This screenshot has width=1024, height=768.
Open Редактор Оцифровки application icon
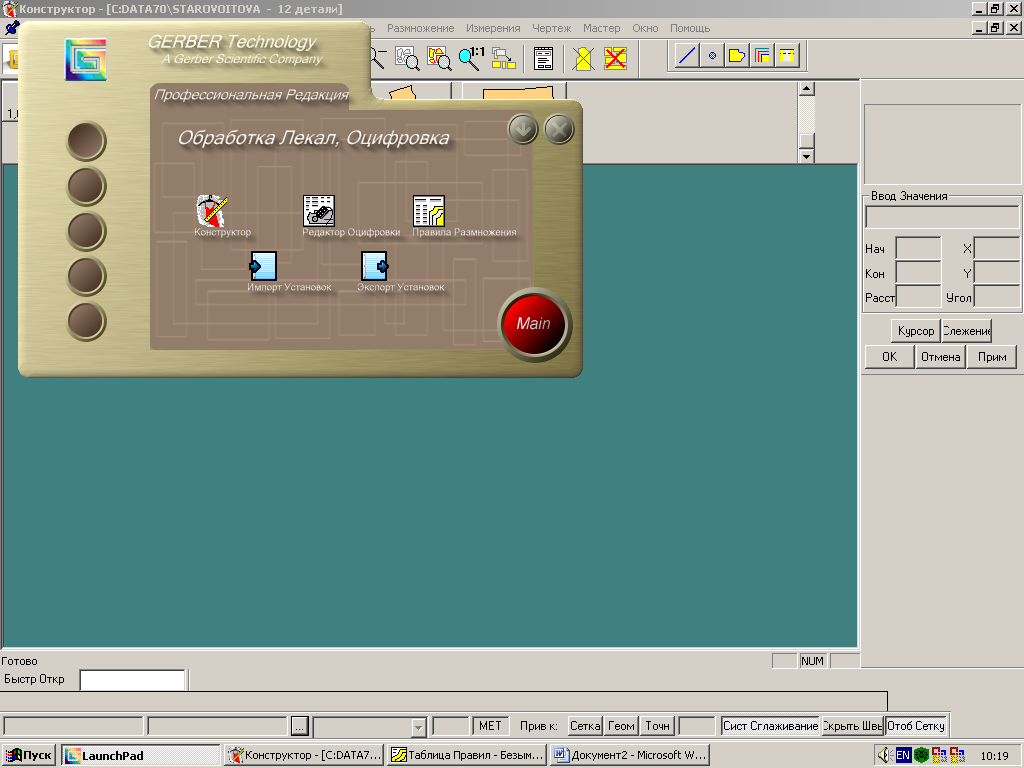click(x=319, y=211)
